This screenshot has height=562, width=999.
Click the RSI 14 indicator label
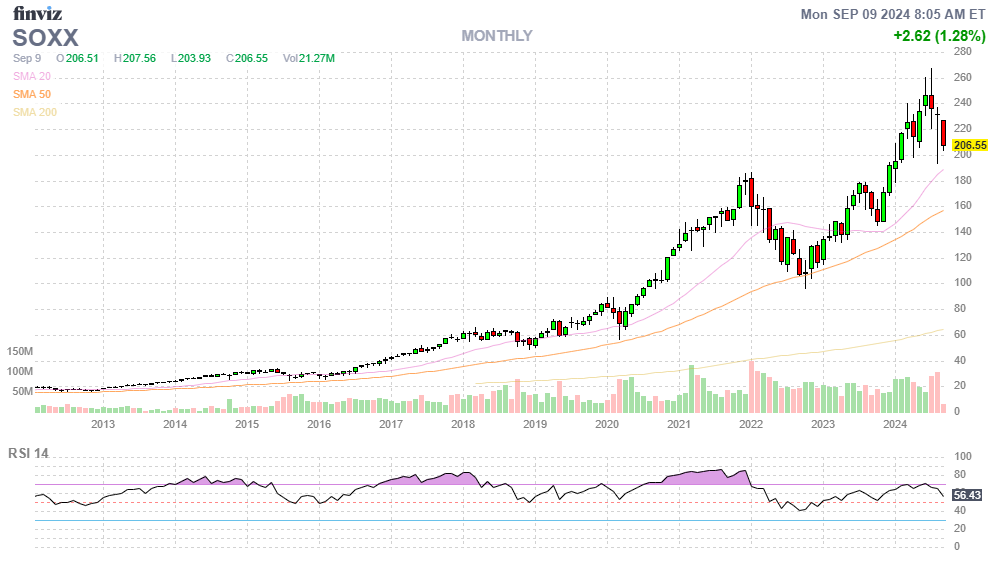click(28, 453)
